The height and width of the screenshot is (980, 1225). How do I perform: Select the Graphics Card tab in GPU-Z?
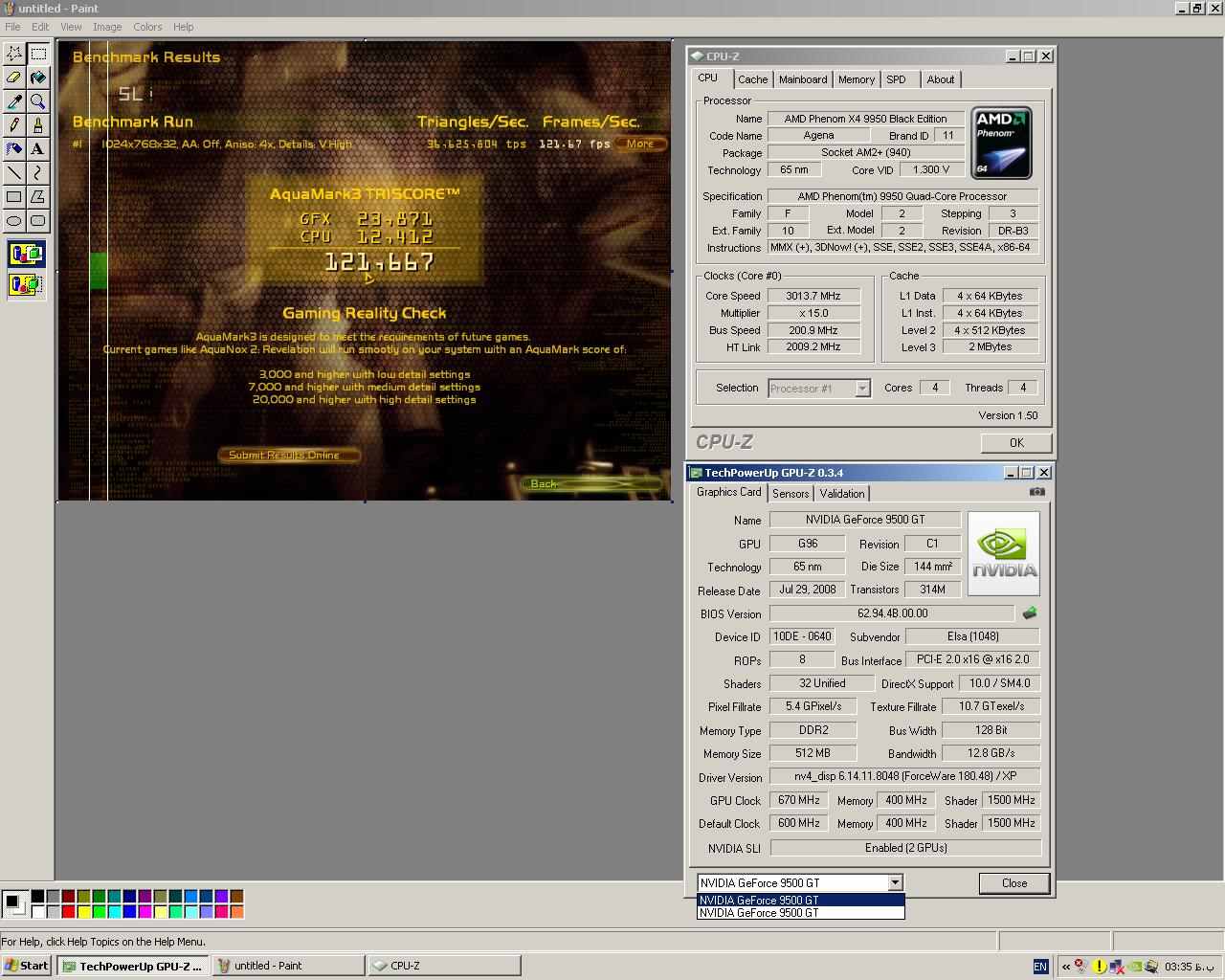[729, 492]
